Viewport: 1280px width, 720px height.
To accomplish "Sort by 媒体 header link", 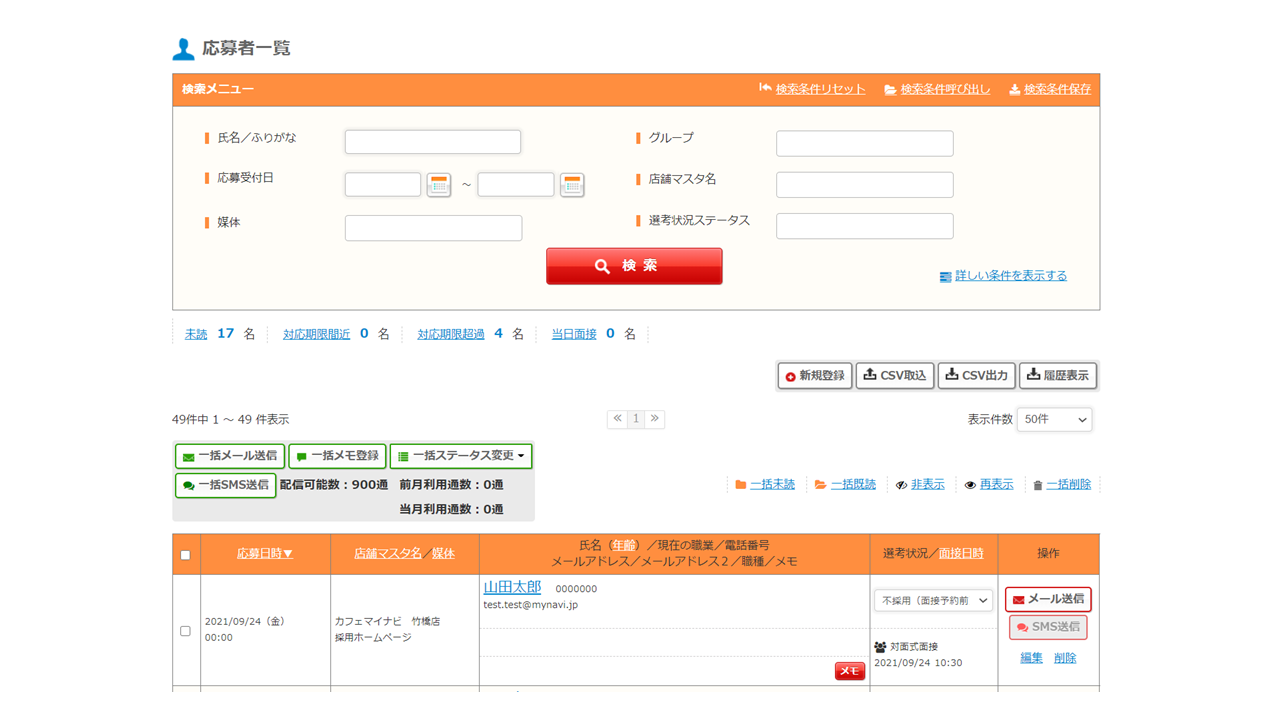I will [x=443, y=554].
